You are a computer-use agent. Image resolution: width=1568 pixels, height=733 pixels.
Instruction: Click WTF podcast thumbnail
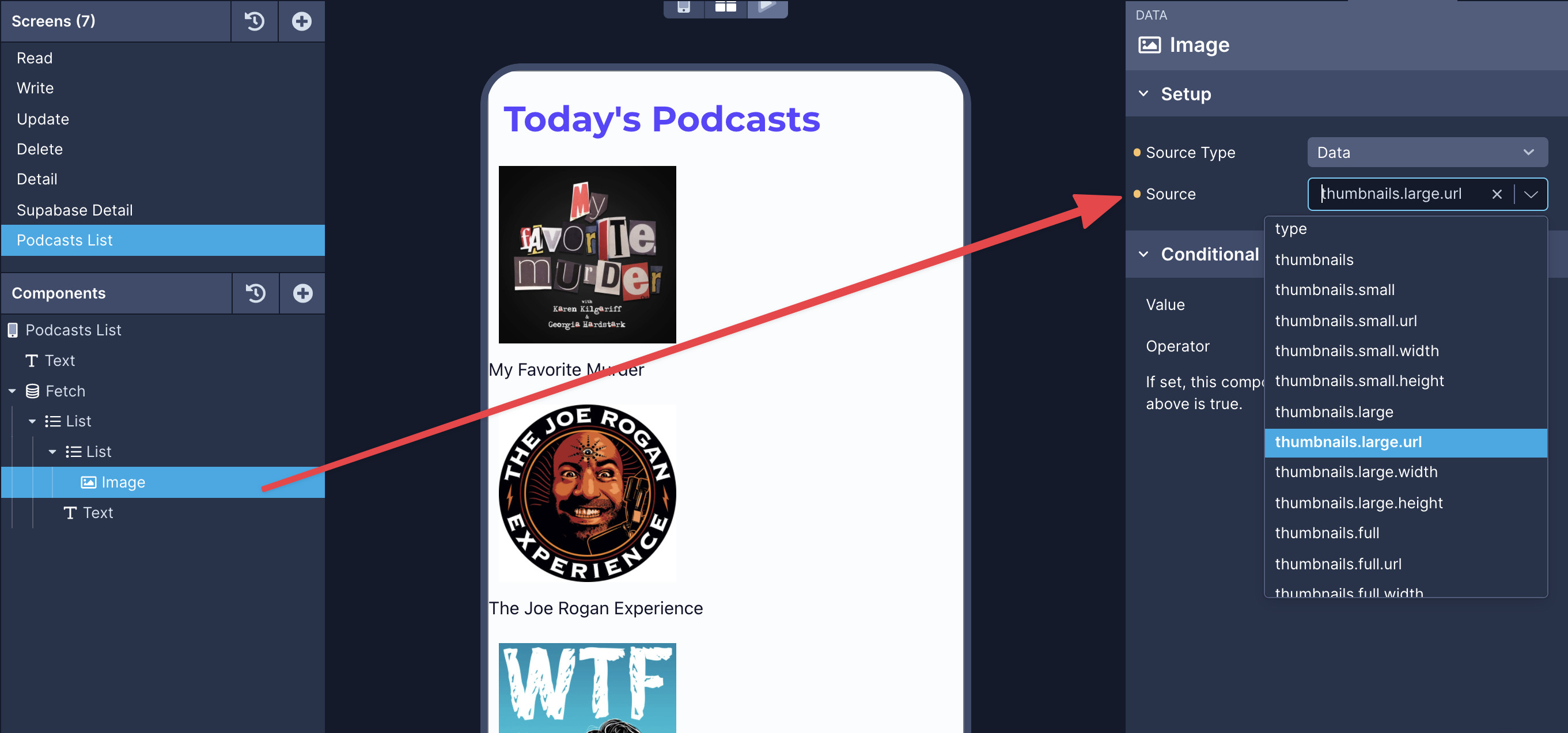(x=588, y=688)
